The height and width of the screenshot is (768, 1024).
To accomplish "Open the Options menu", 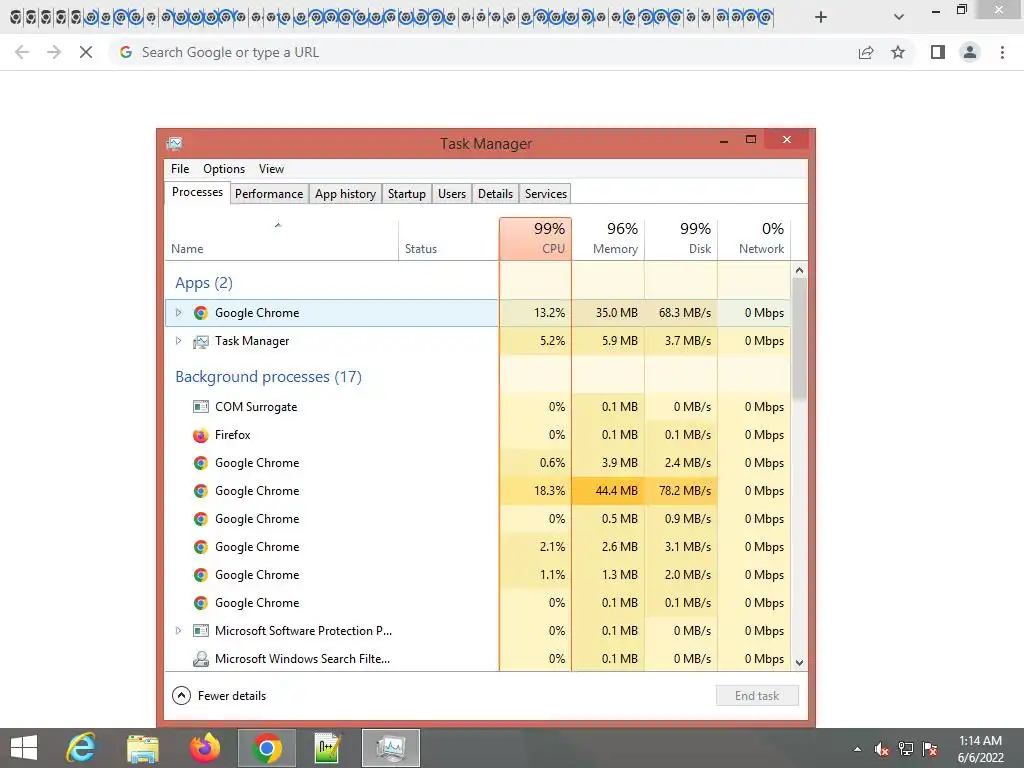I will [x=224, y=168].
